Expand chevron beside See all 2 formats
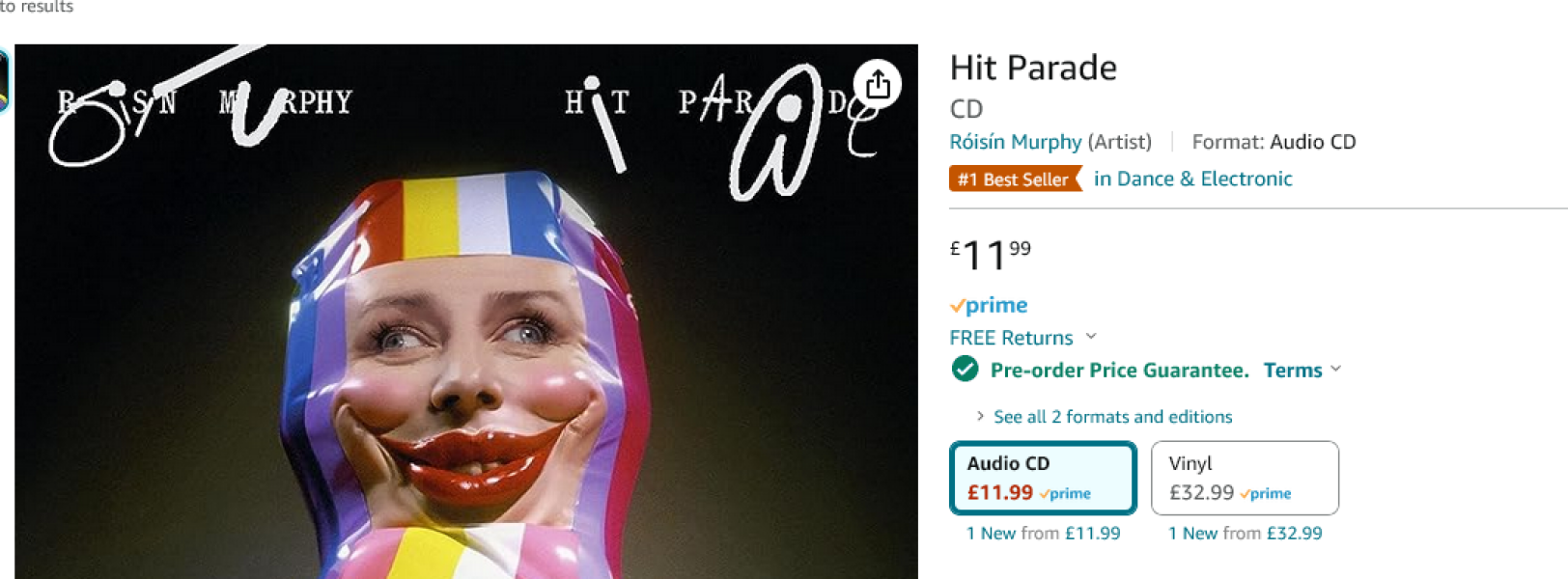Screen dimensions: 1568x579 [x=980, y=416]
